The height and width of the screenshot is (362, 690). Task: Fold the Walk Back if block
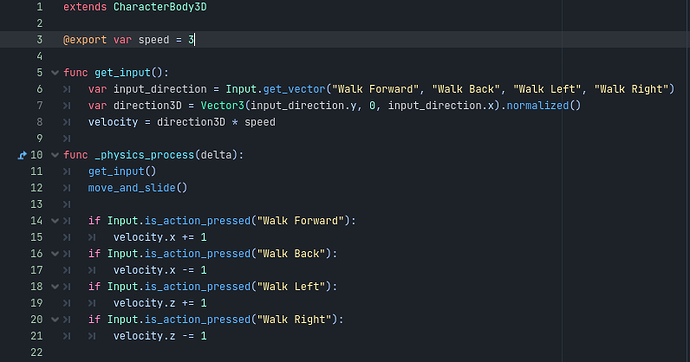click(55, 254)
